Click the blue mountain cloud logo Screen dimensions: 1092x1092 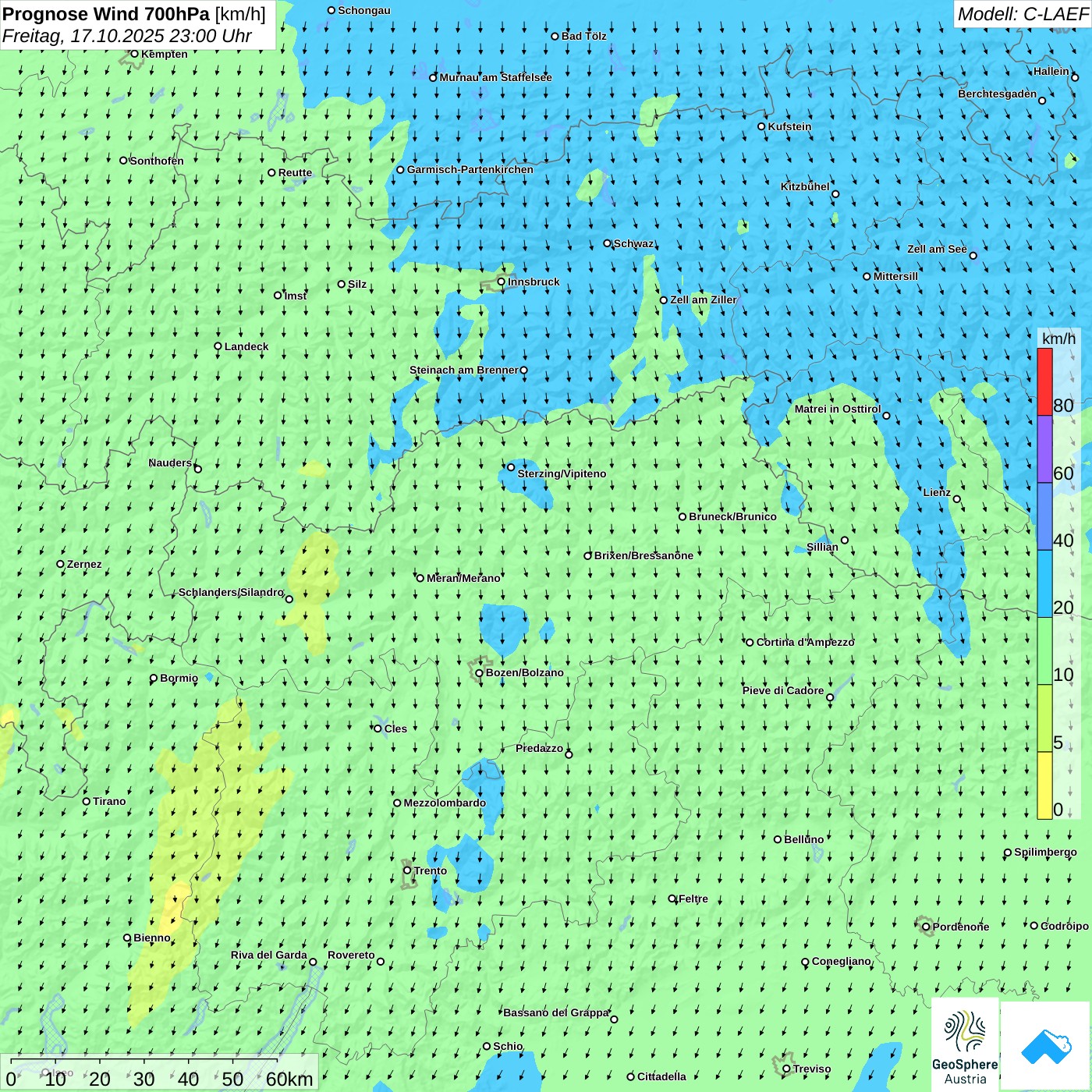click(x=1045, y=1045)
